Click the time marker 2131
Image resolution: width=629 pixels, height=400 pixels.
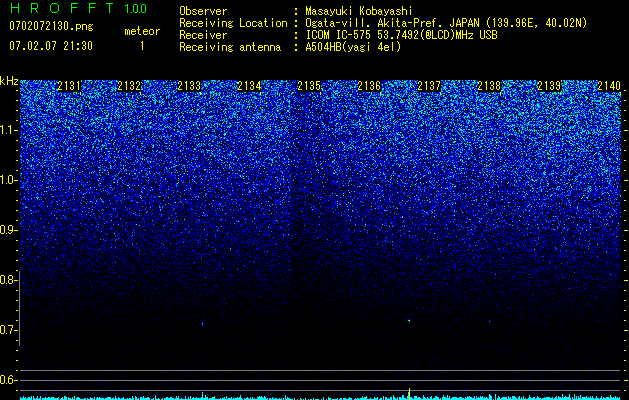[x=69, y=86]
